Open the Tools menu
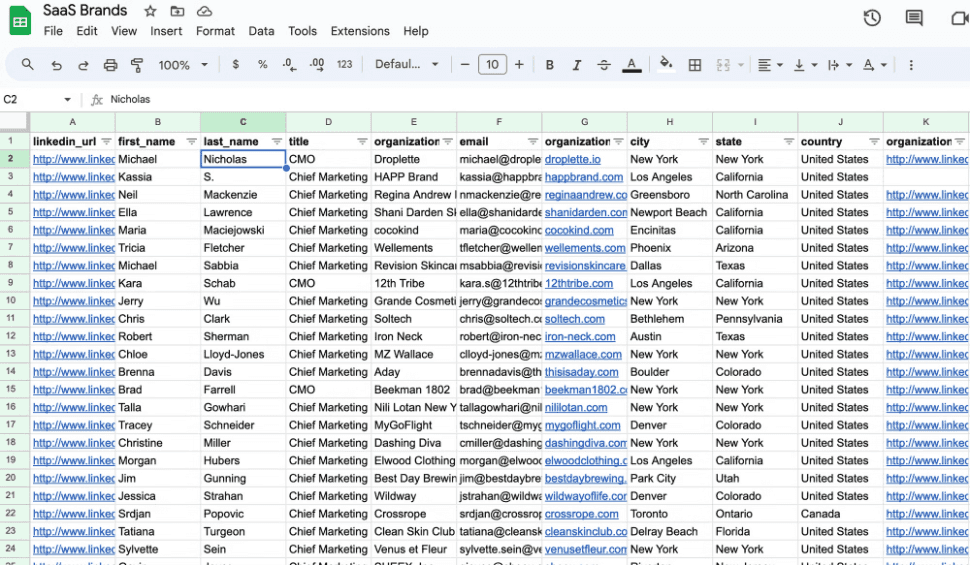The width and height of the screenshot is (970, 565). click(302, 31)
